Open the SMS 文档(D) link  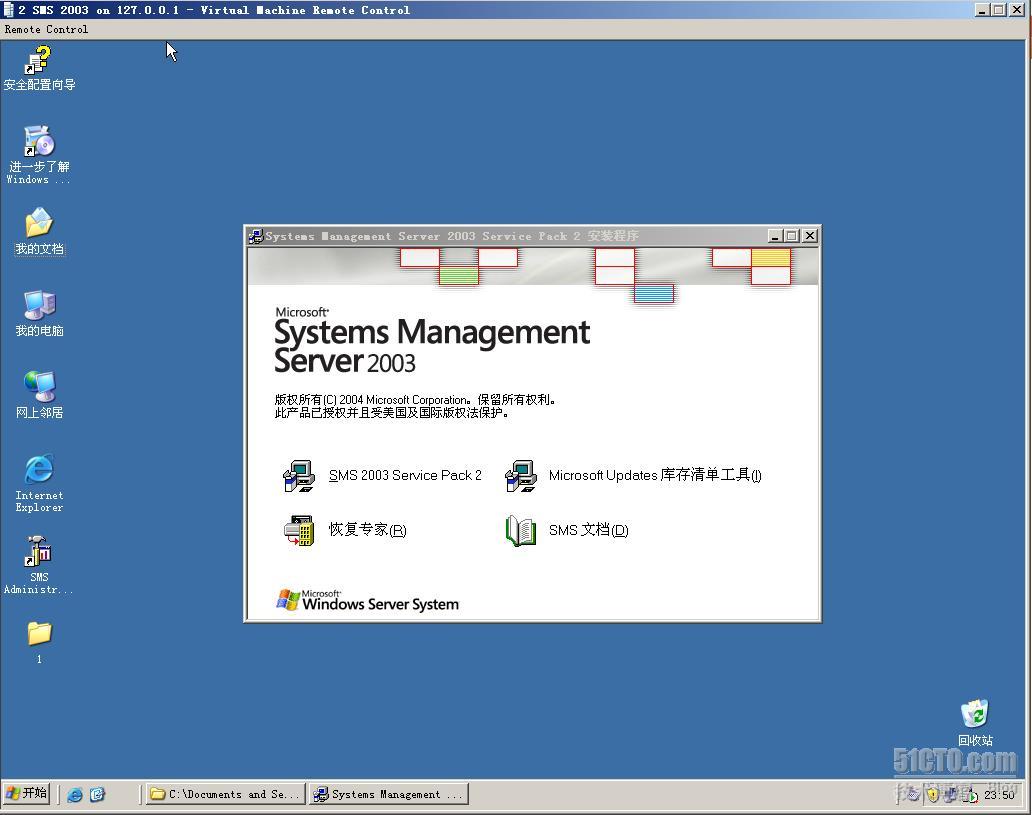pyautogui.click(x=588, y=530)
